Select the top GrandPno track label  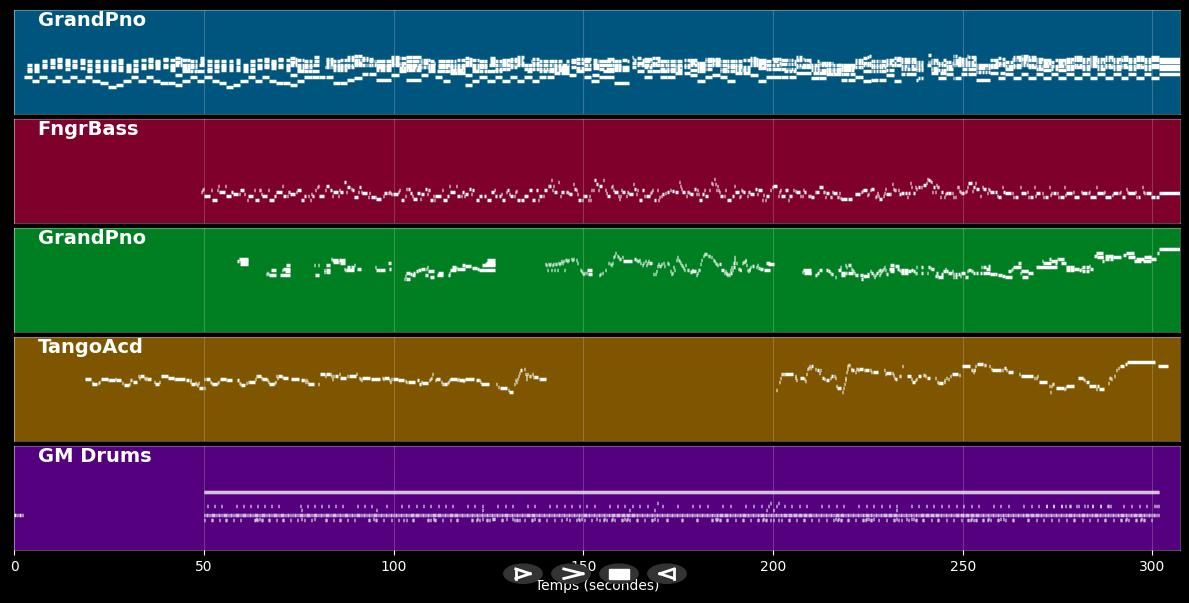(x=91, y=20)
